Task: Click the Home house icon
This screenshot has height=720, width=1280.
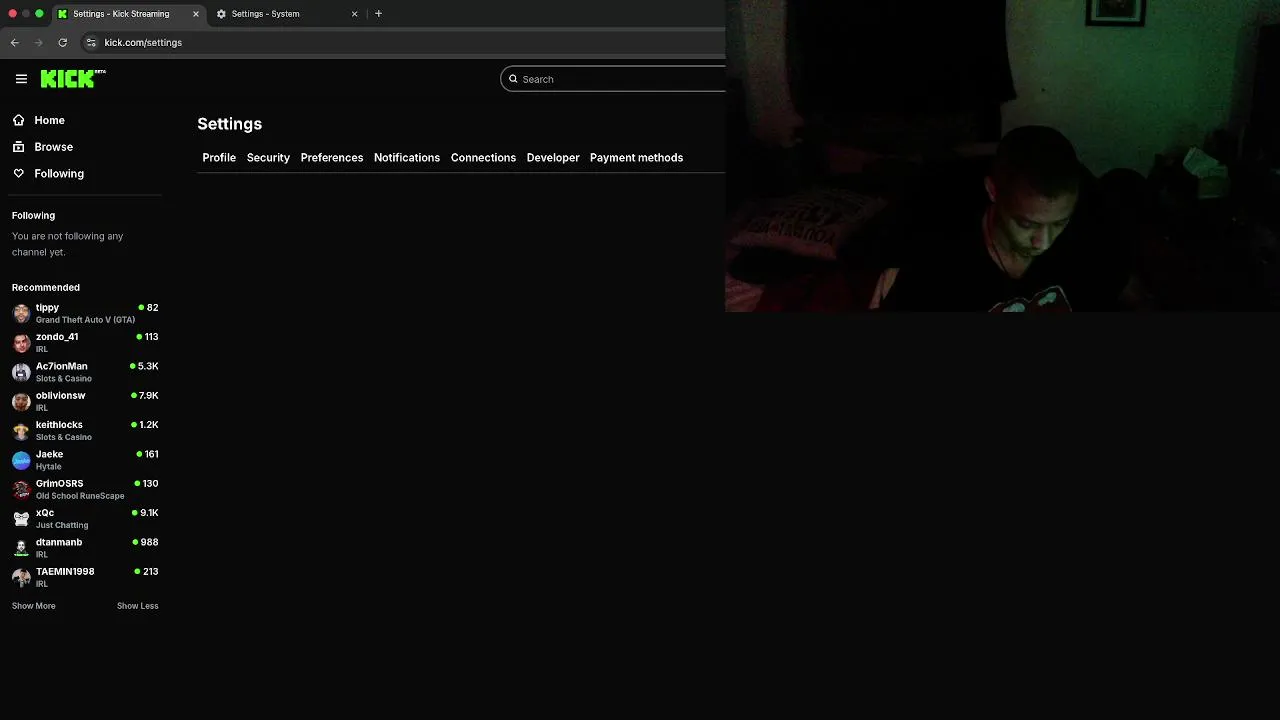Action: click(x=18, y=120)
